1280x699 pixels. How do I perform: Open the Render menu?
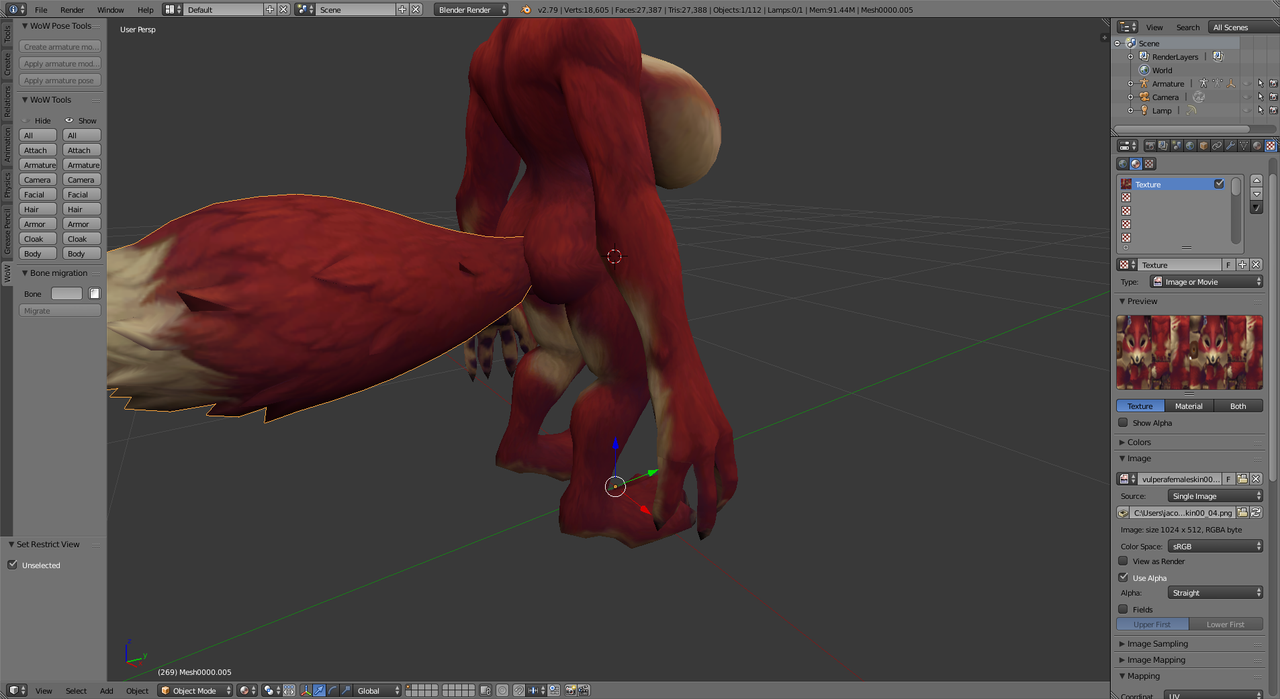click(x=72, y=9)
